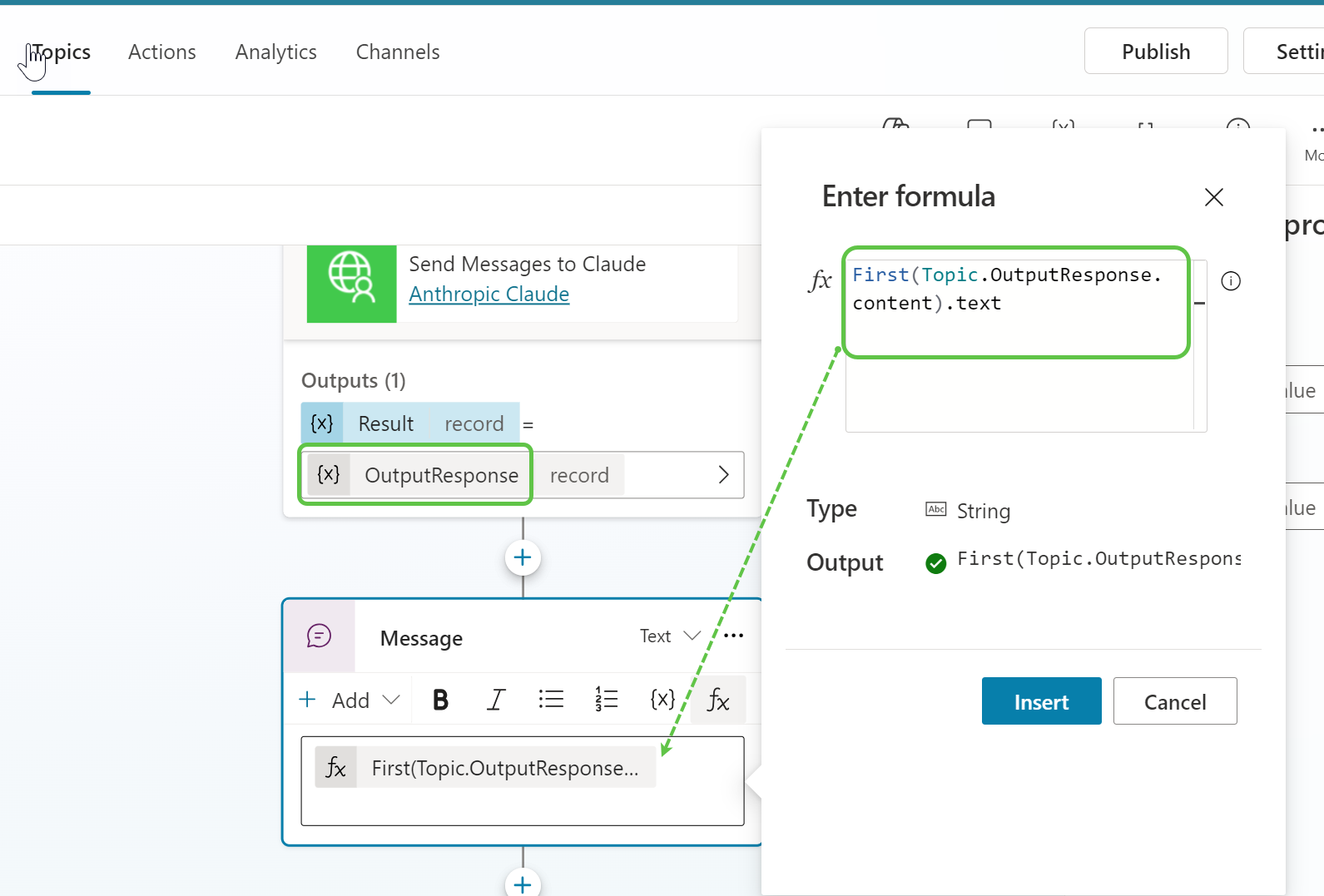
Task: Cancel the formula entry
Action: tap(1174, 702)
